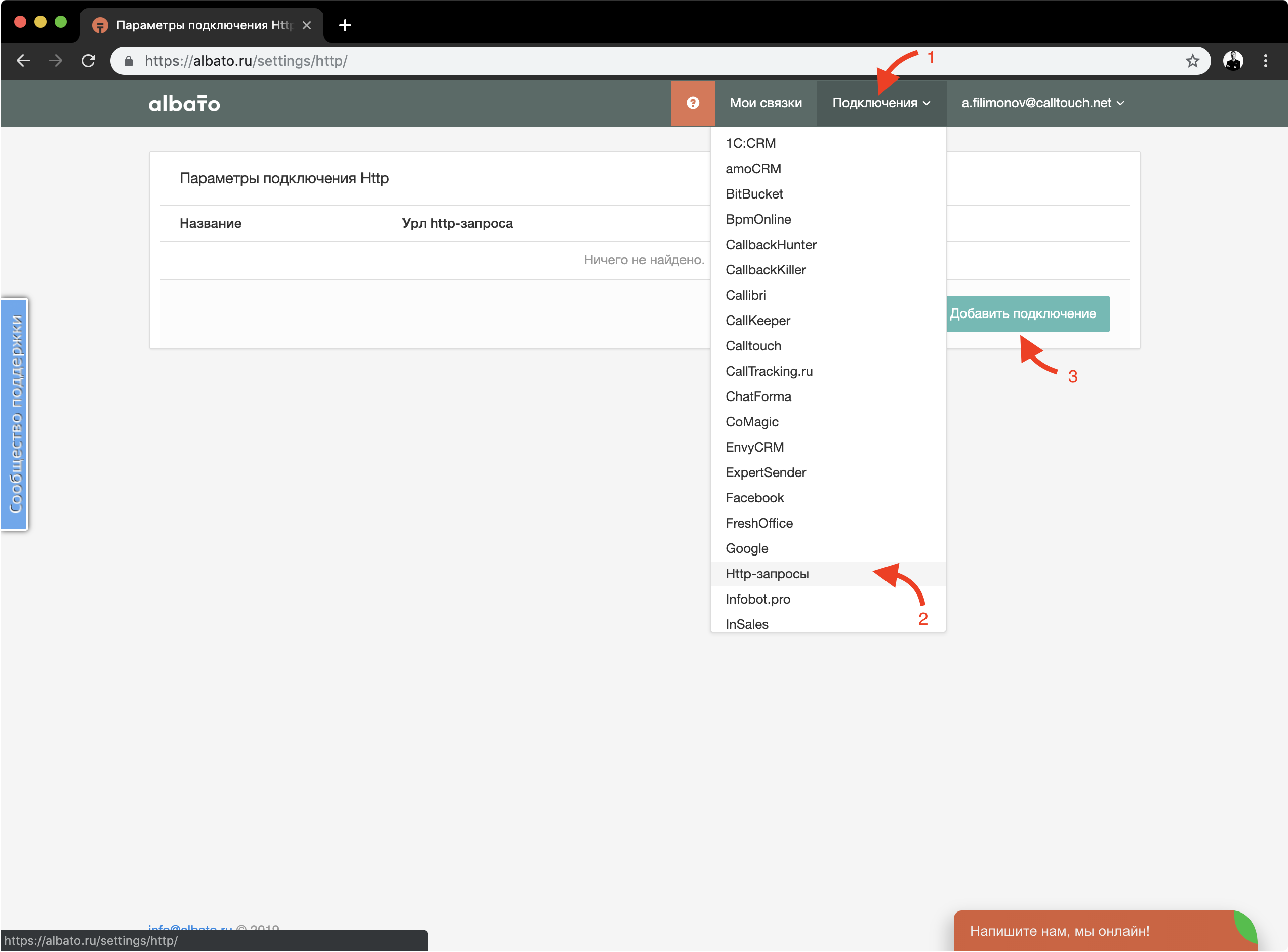Open the a.filimonov@calltouch.net account dropdown
The height and width of the screenshot is (952, 1288).
click(x=1042, y=103)
